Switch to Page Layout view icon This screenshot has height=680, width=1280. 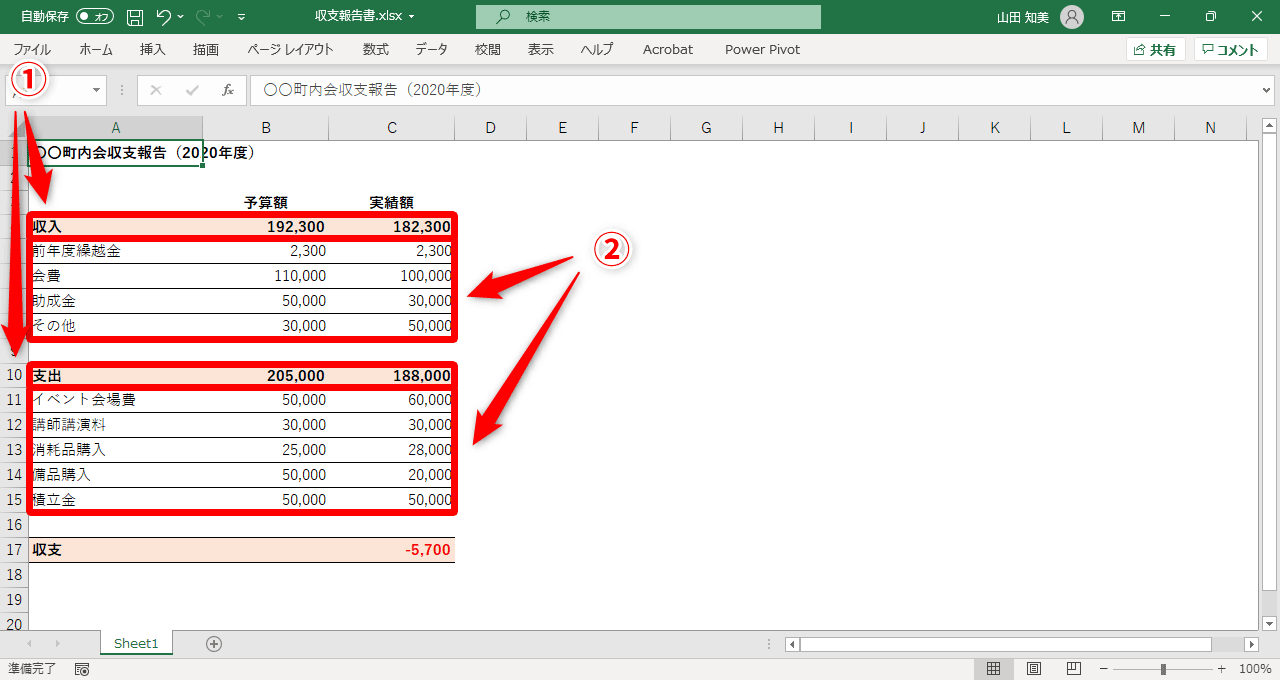point(1034,669)
